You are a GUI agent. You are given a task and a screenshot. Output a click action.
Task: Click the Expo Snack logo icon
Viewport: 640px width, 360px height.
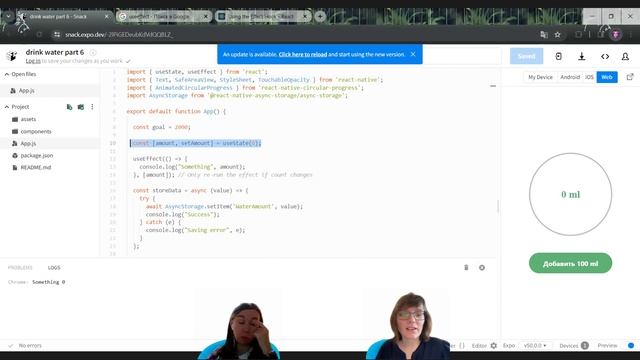click(12, 56)
